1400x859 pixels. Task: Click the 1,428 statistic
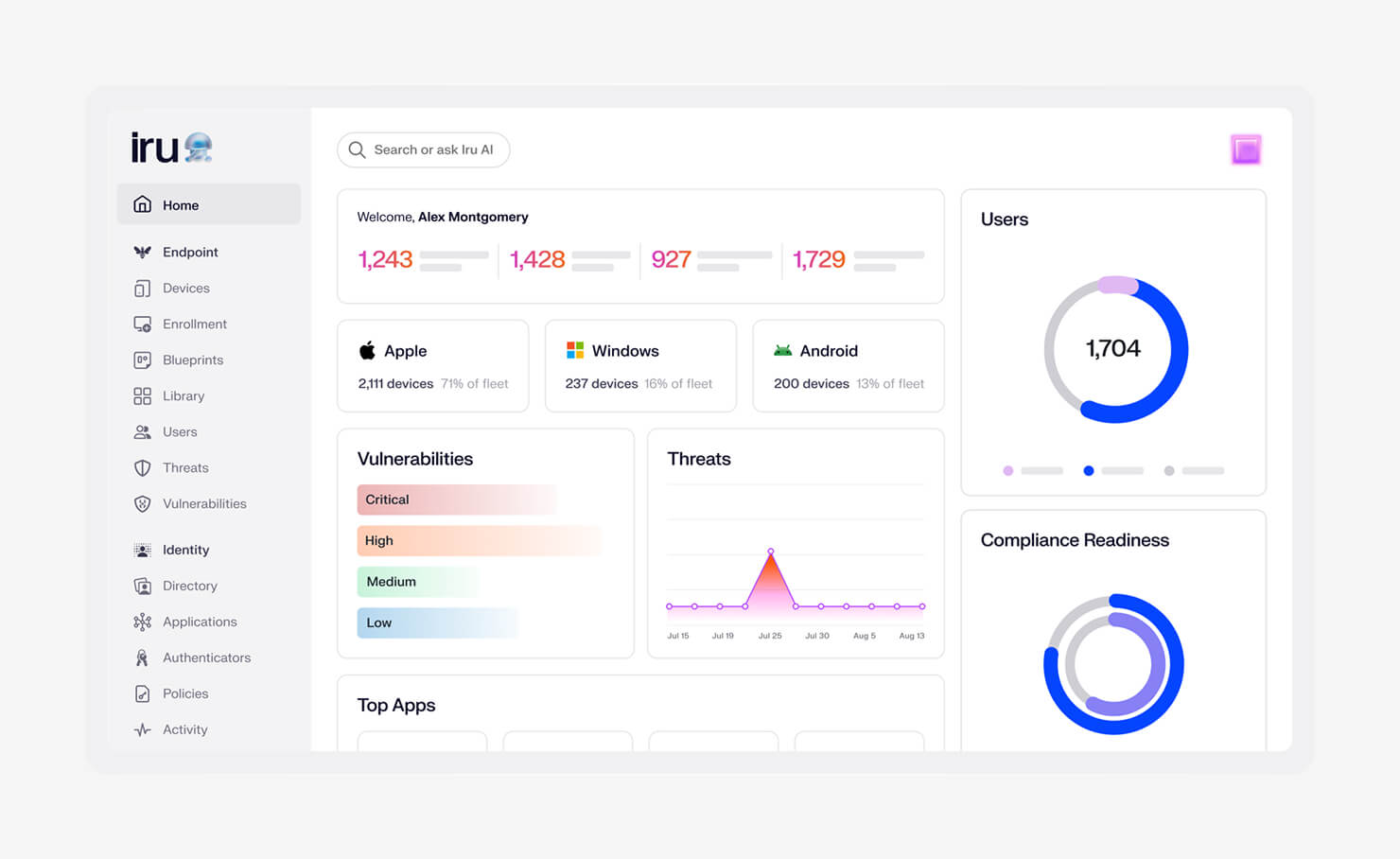537,259
